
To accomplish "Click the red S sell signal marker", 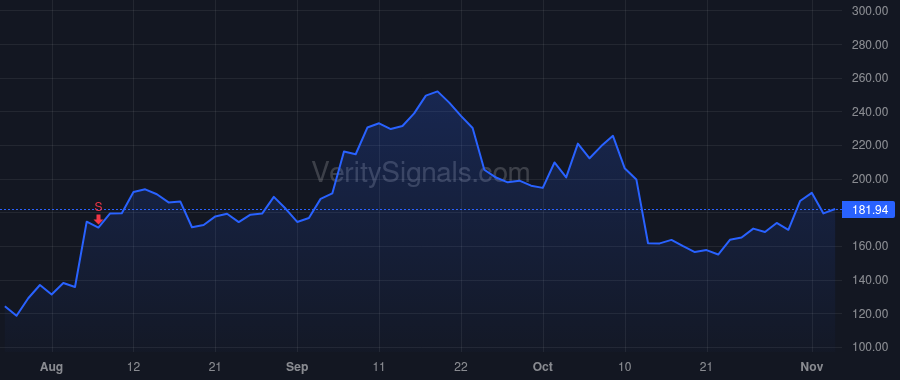I will pos(98,212).
